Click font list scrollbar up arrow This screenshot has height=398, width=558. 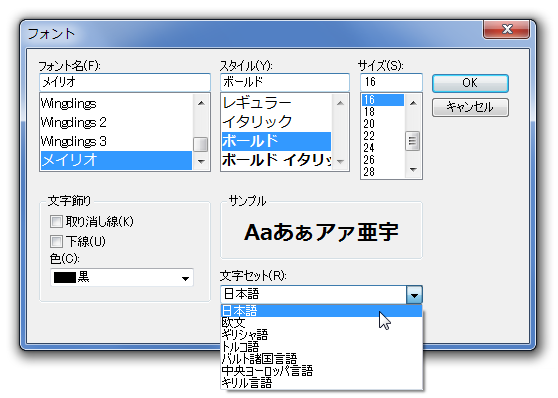[x=201, y=103]
